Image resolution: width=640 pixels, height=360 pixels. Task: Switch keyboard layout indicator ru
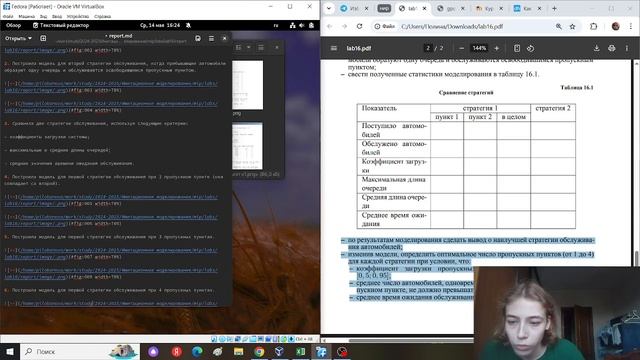coord(276,25)
